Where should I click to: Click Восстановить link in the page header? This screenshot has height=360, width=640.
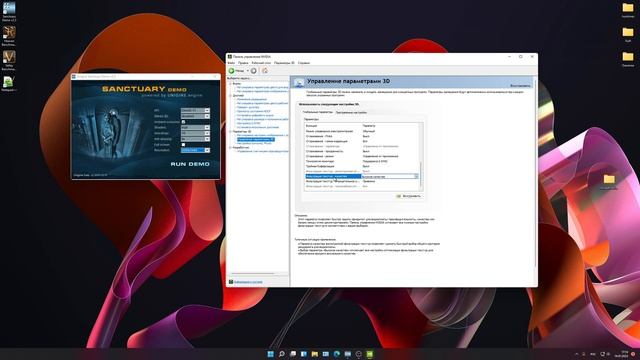click(x=520, y=86)
